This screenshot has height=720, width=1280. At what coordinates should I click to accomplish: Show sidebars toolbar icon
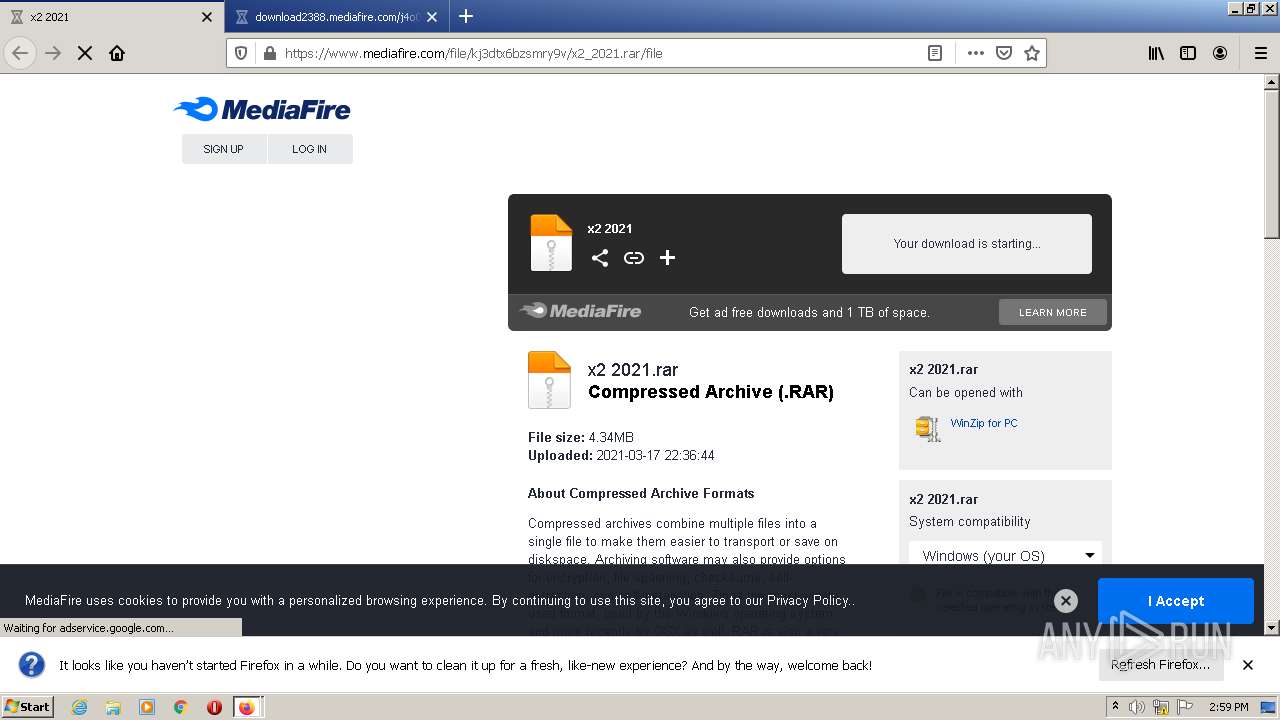[1188, 53]
